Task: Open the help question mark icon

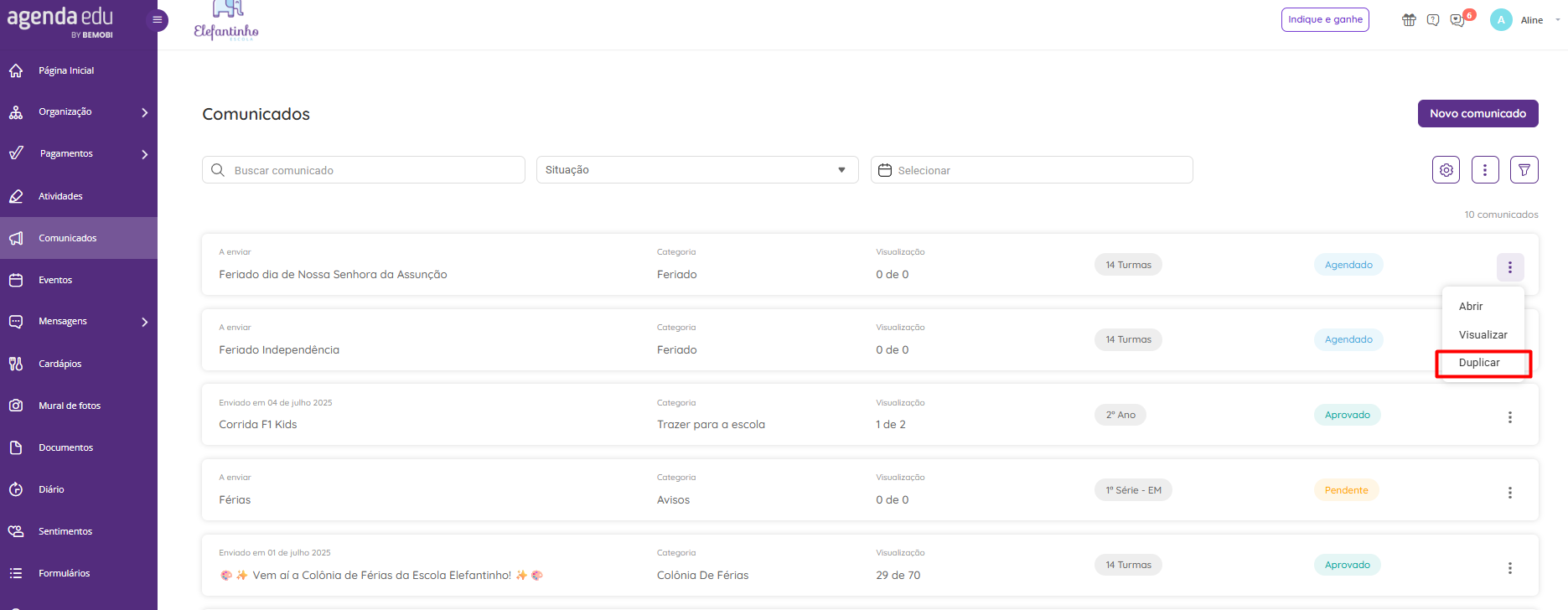Action: click(x=1433, y=20)
